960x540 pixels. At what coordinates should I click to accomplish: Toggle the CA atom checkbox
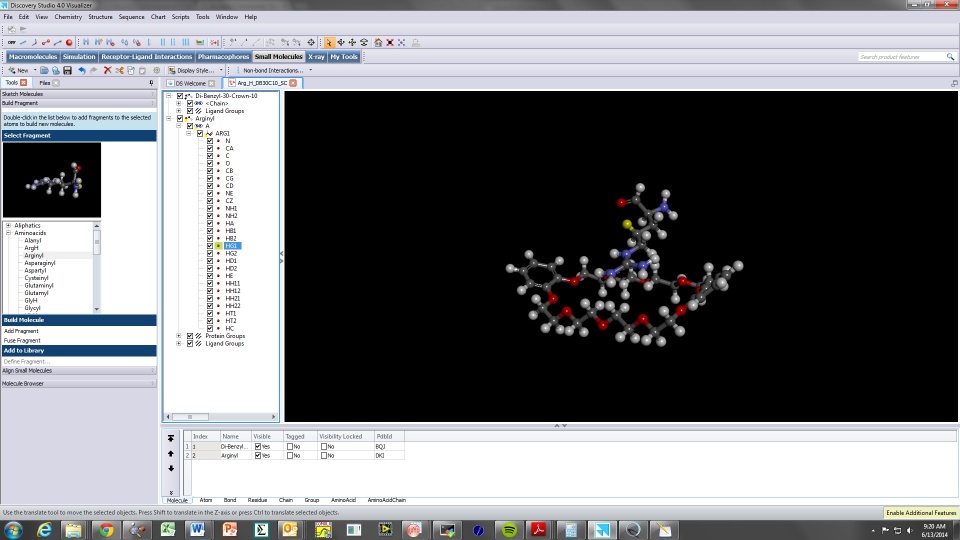coord(210,148)
